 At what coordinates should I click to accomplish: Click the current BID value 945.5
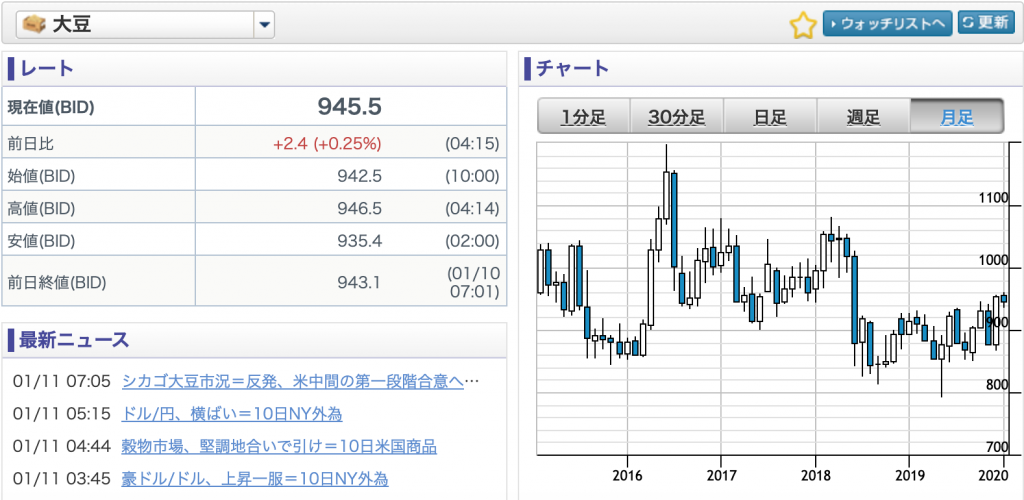(x=350, y=106)
